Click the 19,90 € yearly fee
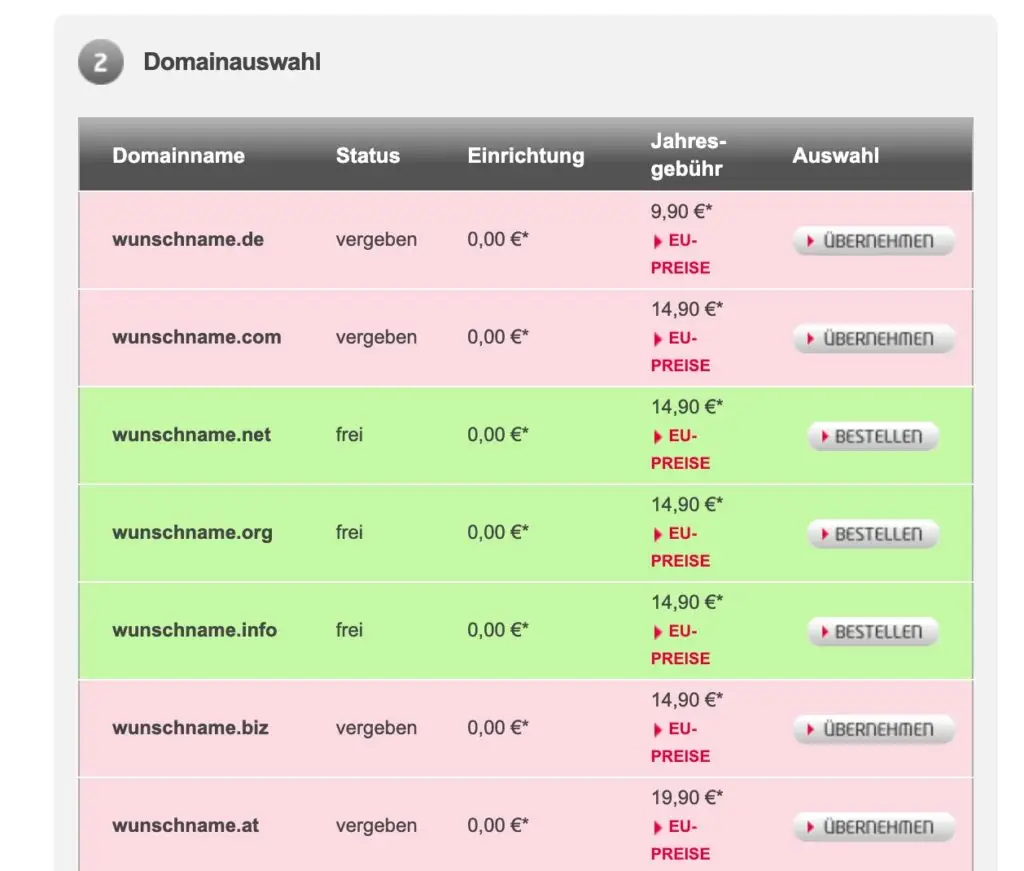Screen dimensions: 1024x871 point(687,798)
